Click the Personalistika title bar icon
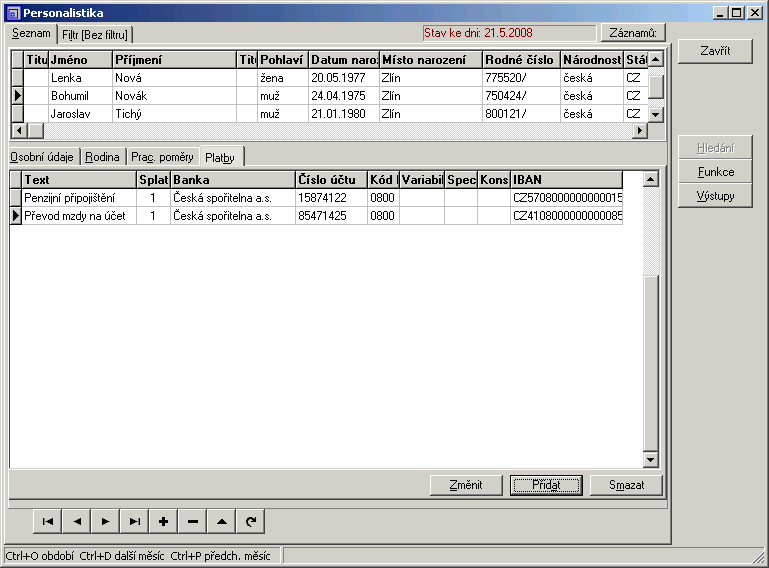Screen dimensions: 769x568 click(x=13, y=13)
